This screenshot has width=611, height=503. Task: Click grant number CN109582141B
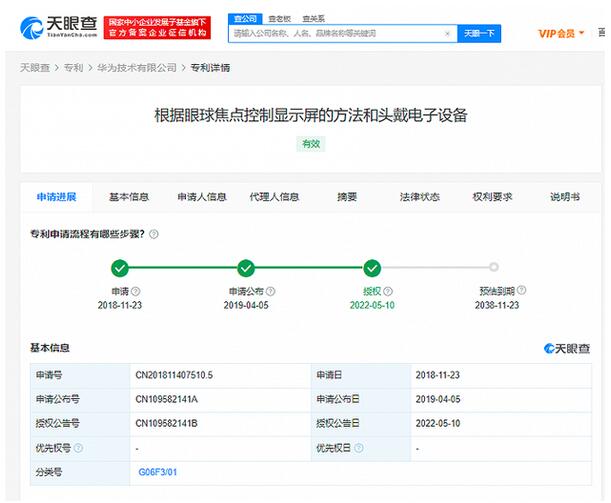pos(166,424)
